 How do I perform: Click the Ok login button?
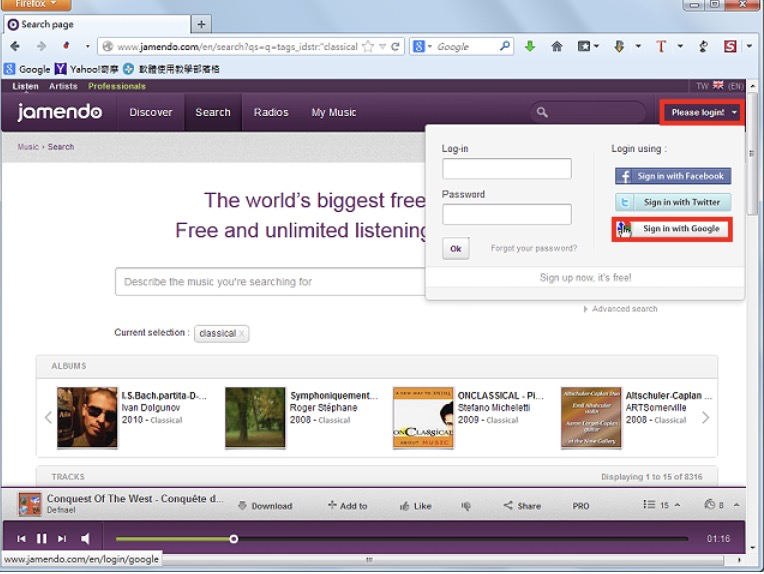456,249
